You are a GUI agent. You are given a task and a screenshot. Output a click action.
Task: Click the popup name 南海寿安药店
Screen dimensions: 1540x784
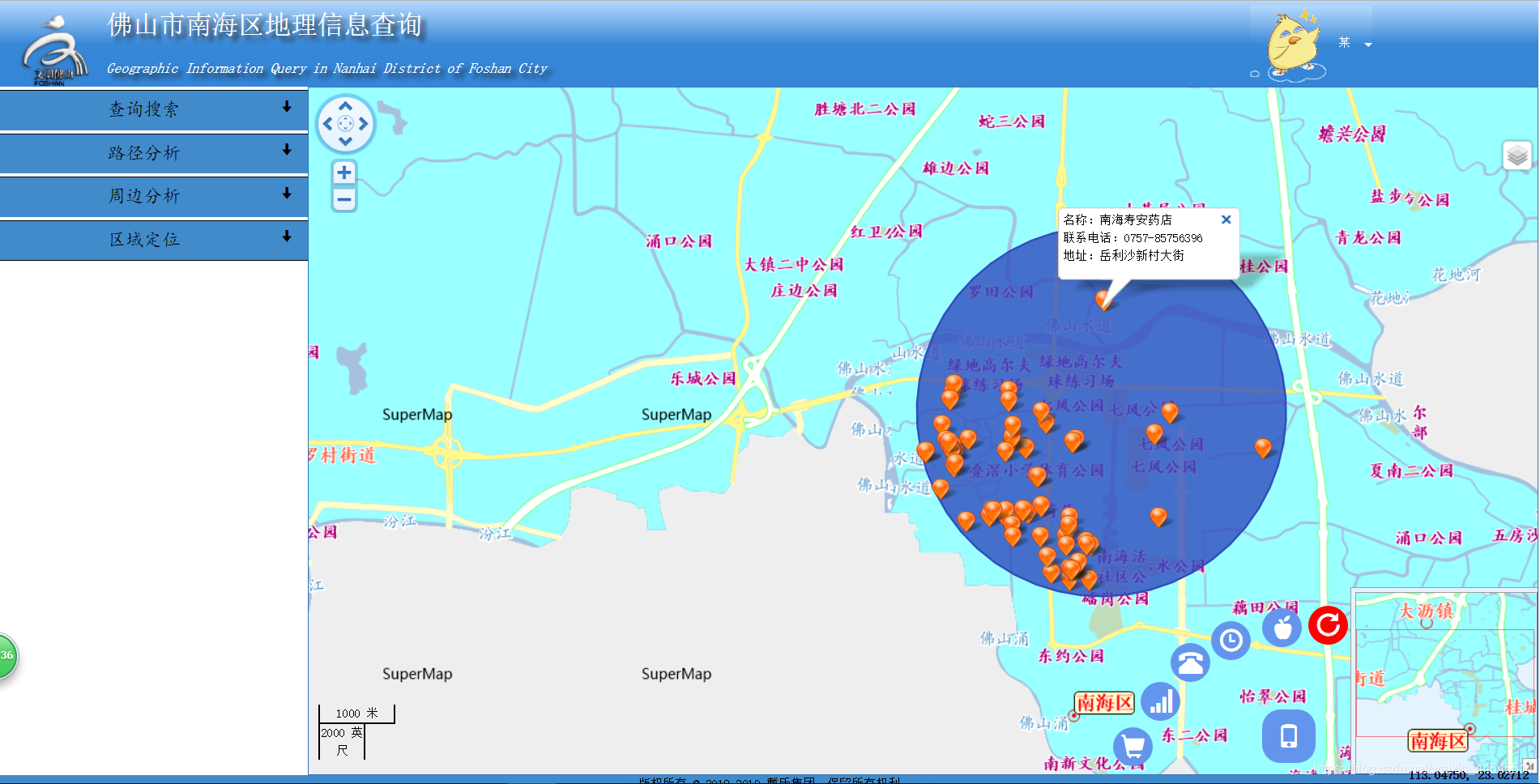(1135, 220)
